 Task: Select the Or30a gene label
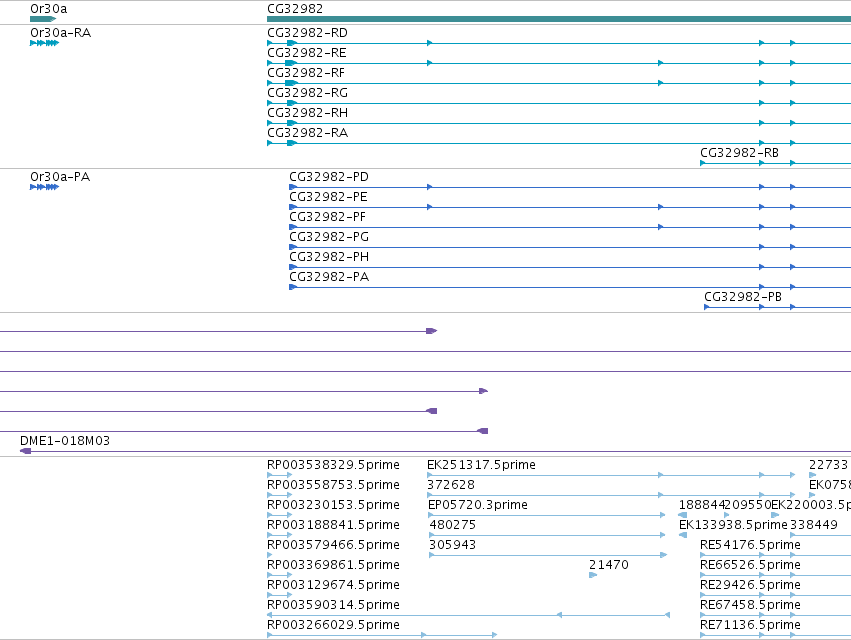(x=49, y=9)
